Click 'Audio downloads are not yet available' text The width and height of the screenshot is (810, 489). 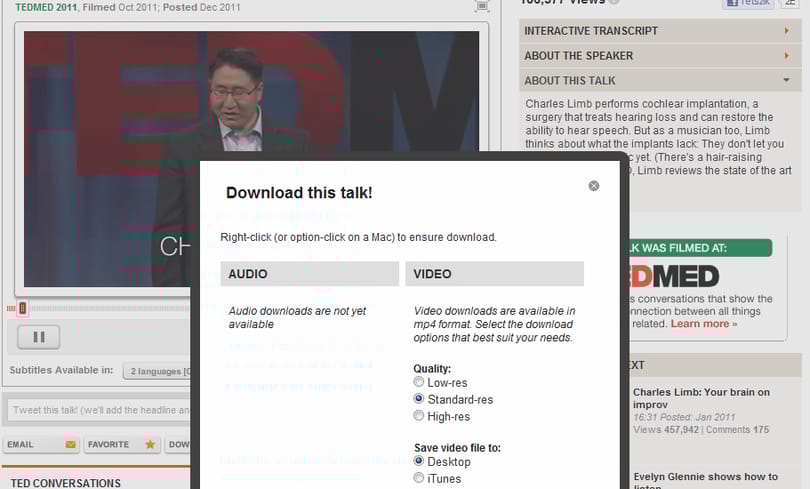pyautogui.click(x=298, y=318)
